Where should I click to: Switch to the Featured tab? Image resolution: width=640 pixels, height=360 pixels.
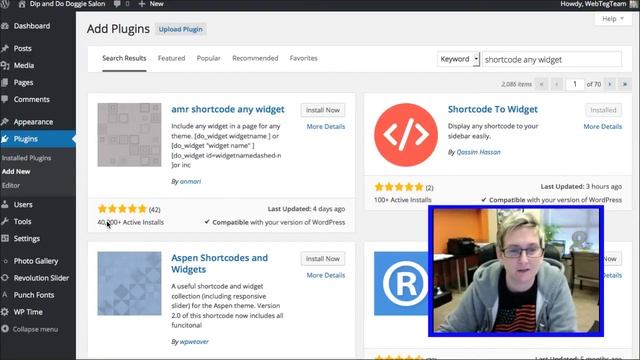[x=171, y=58]
